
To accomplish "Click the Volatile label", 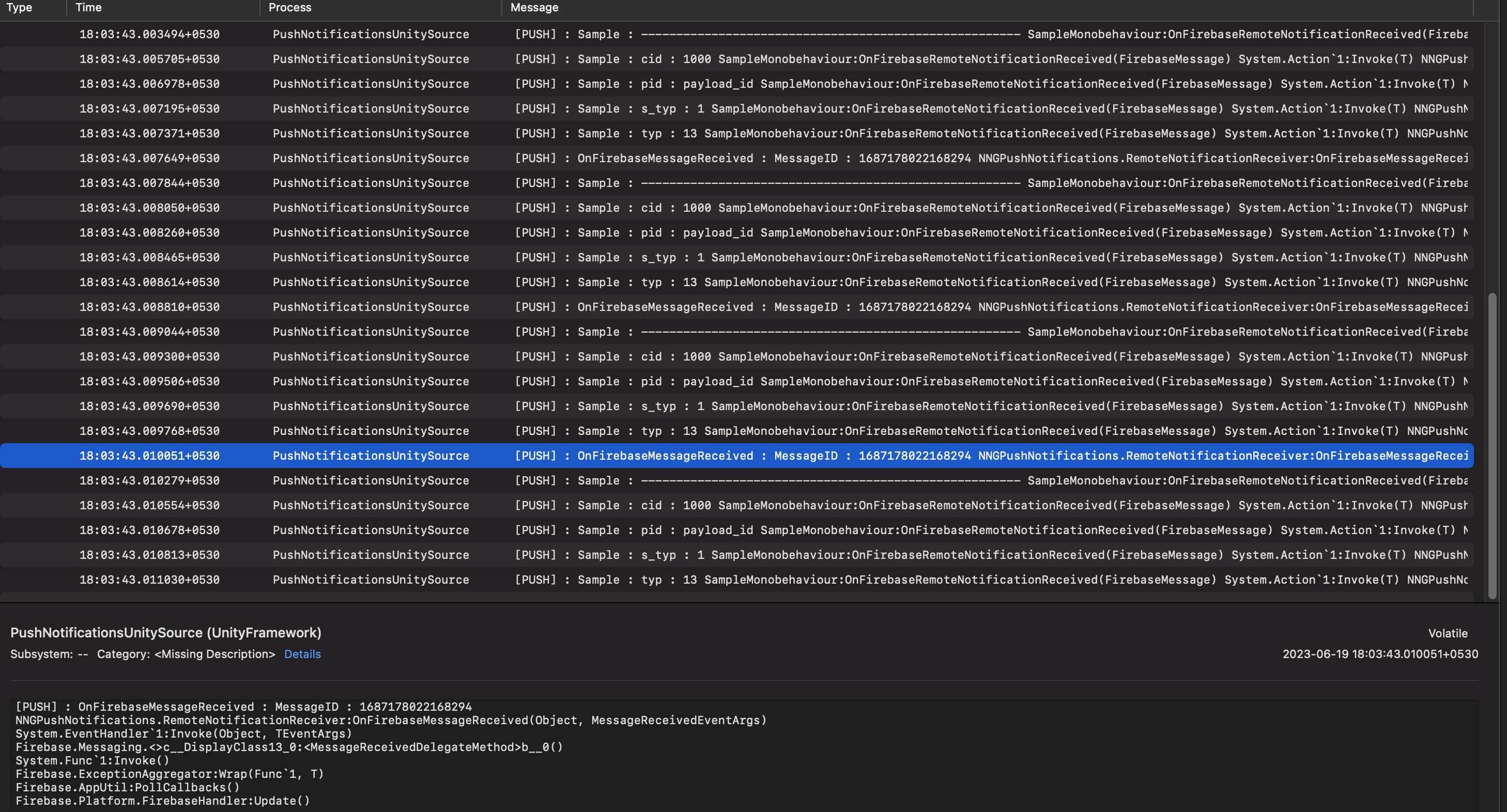I will pos(1448,633).
